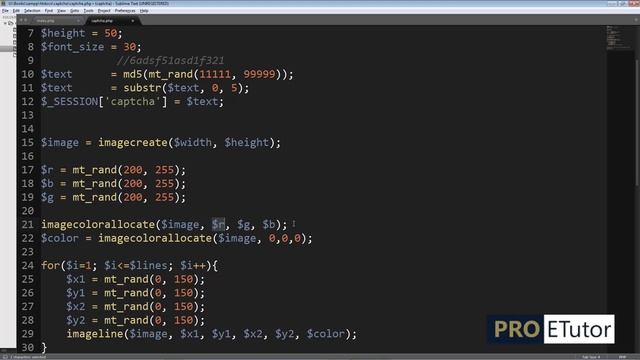Click imagecolorallocate at start of line 21

[98, 224]
